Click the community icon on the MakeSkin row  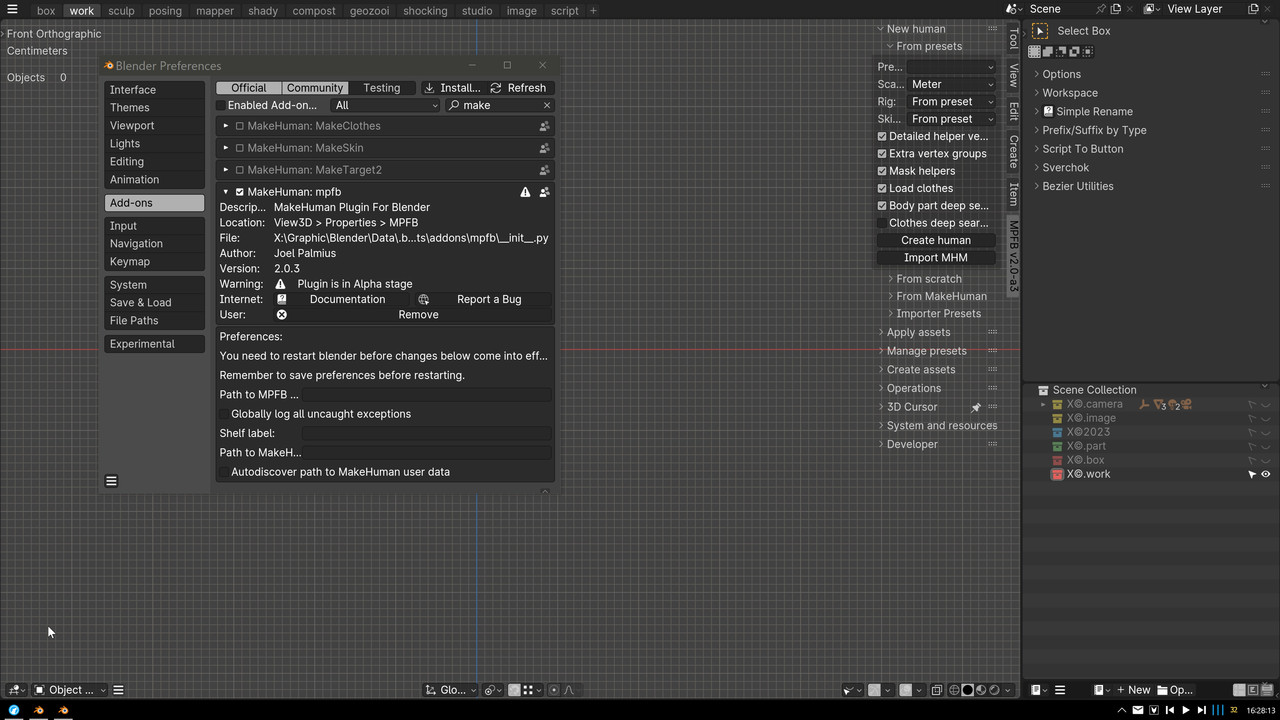(x=544, y=148)
